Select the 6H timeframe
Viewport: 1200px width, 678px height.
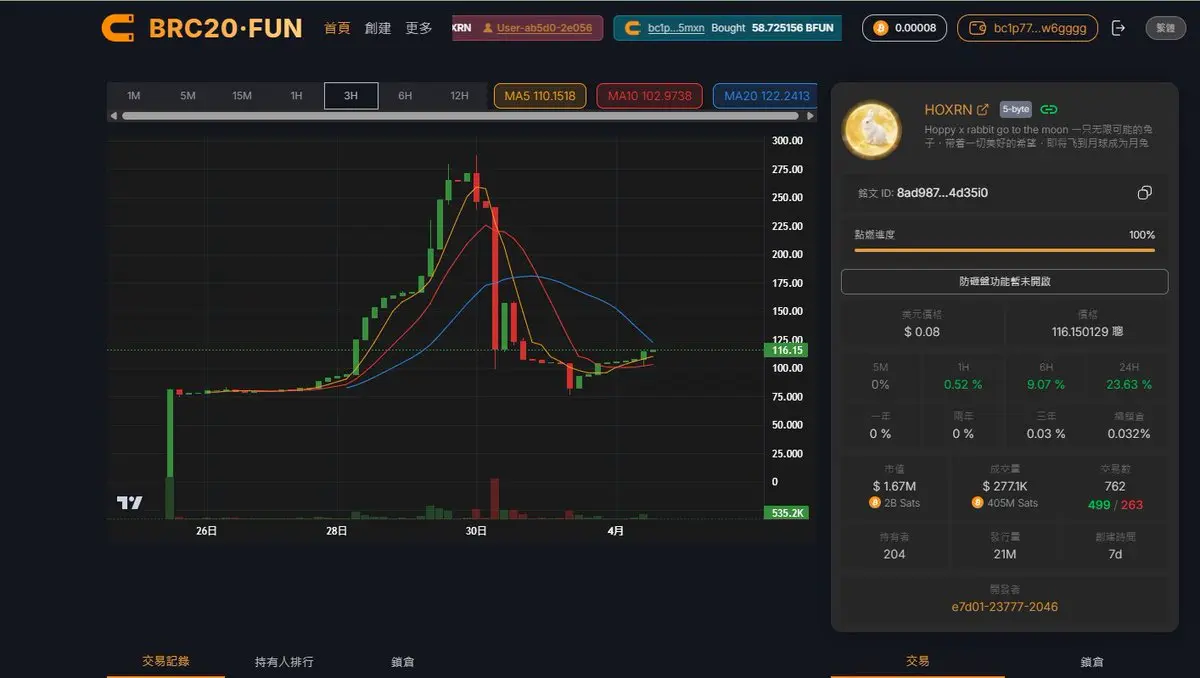click(x=405, y=96)
